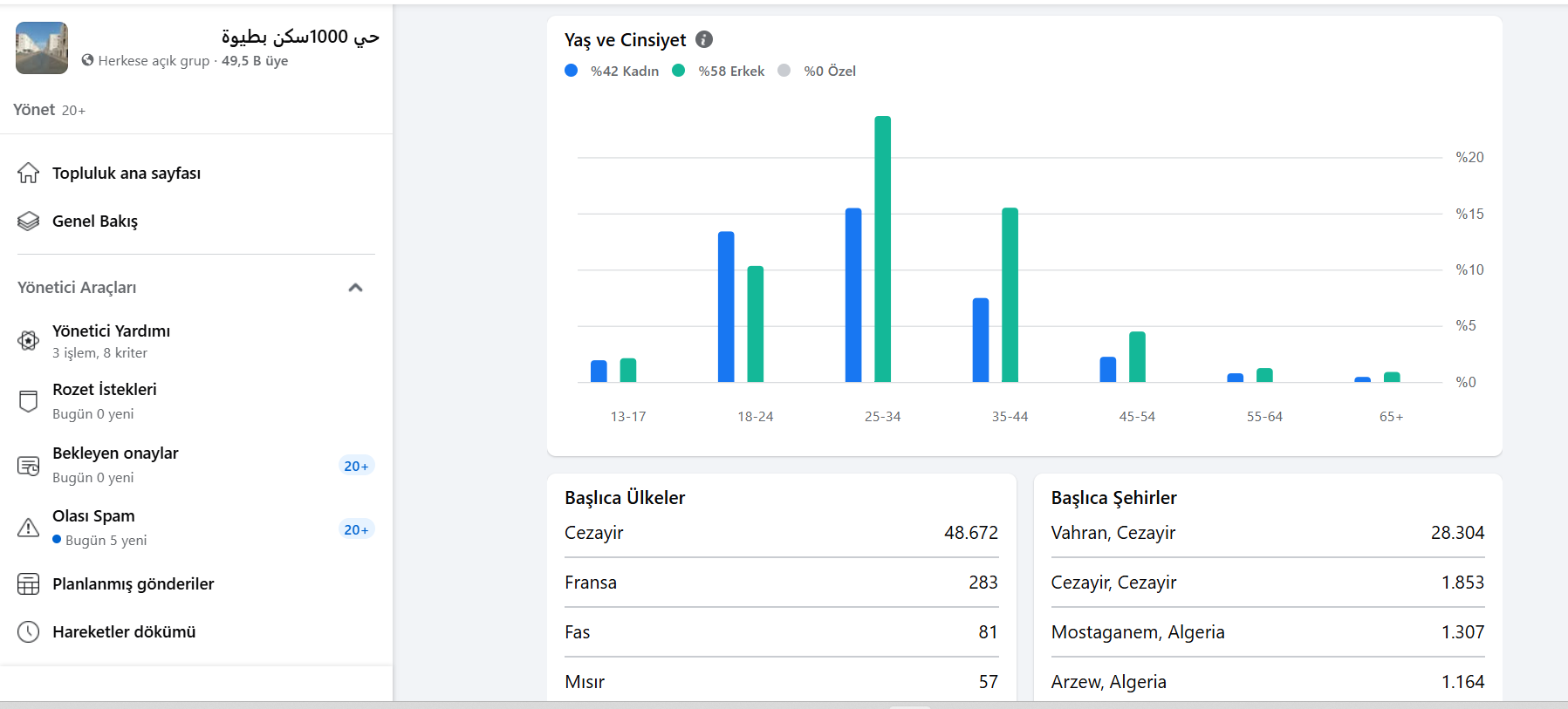
Task: Open the group profile thumbnail
Action: 42,48
